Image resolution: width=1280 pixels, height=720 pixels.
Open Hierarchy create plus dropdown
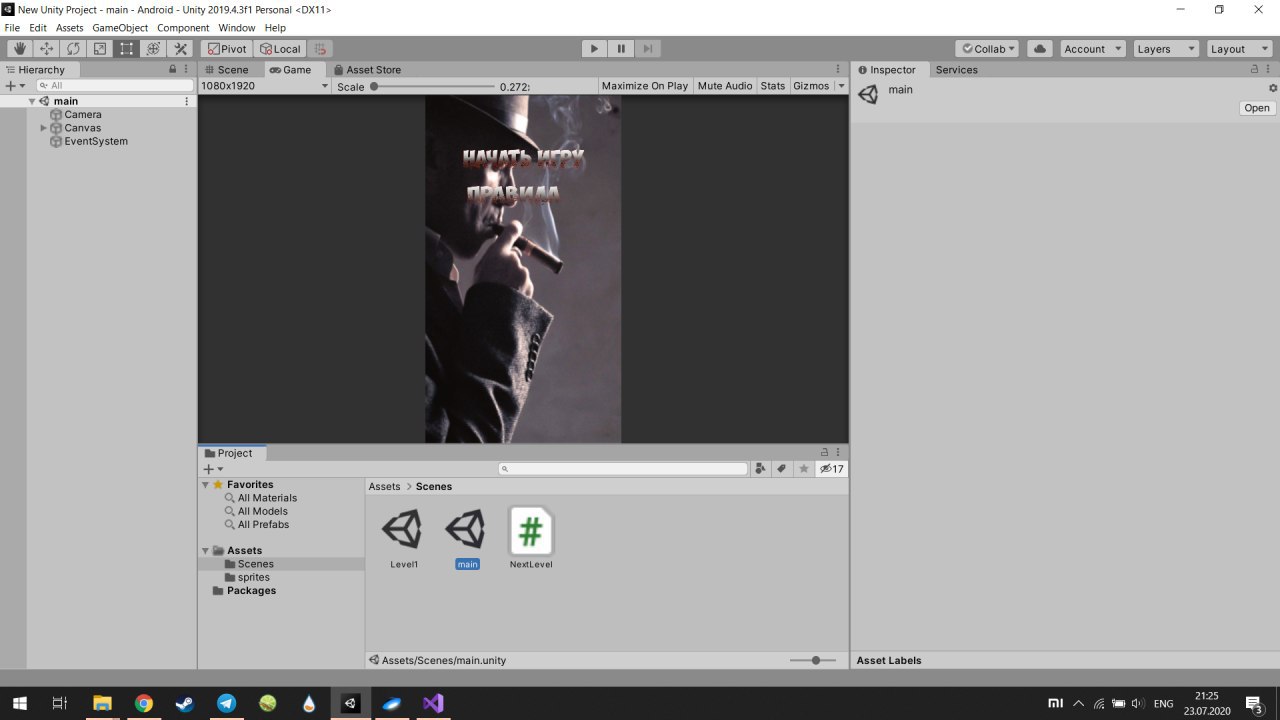pos(14,86)
